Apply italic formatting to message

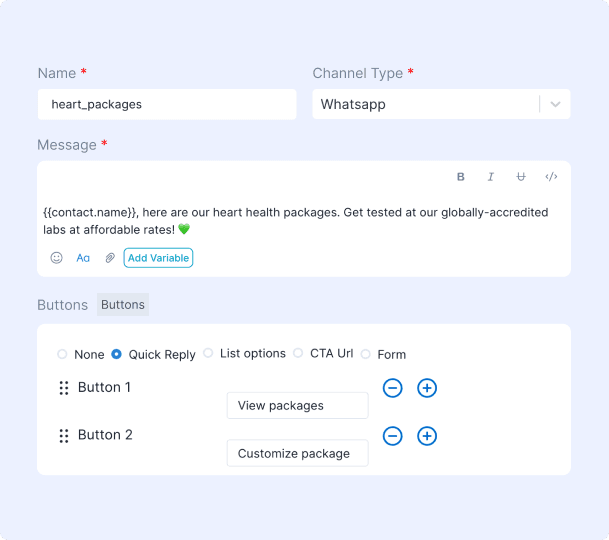(x=491, y=177)
